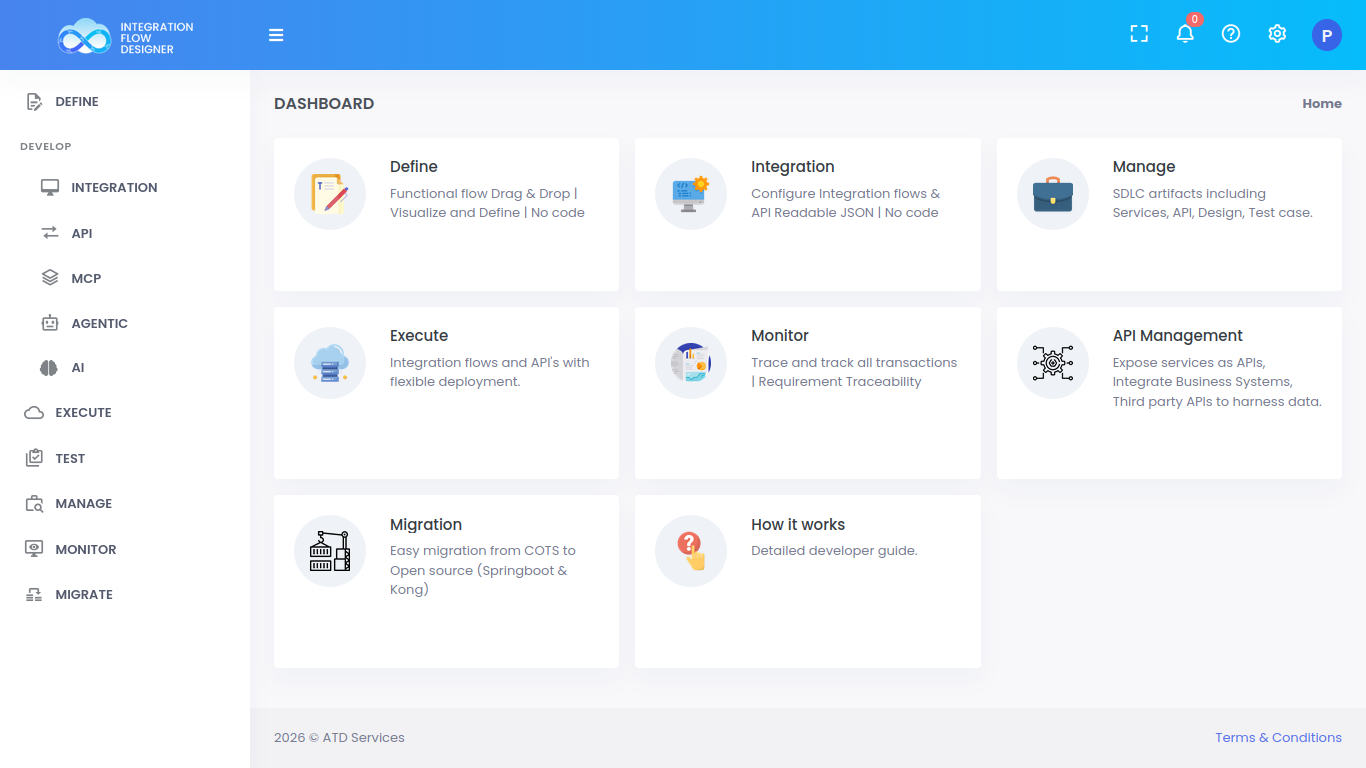Image resolution: width=1366 pixels, height=768 pixels.
Task: Open the MCP sidebar item
Action: click(x=86, y=278)
